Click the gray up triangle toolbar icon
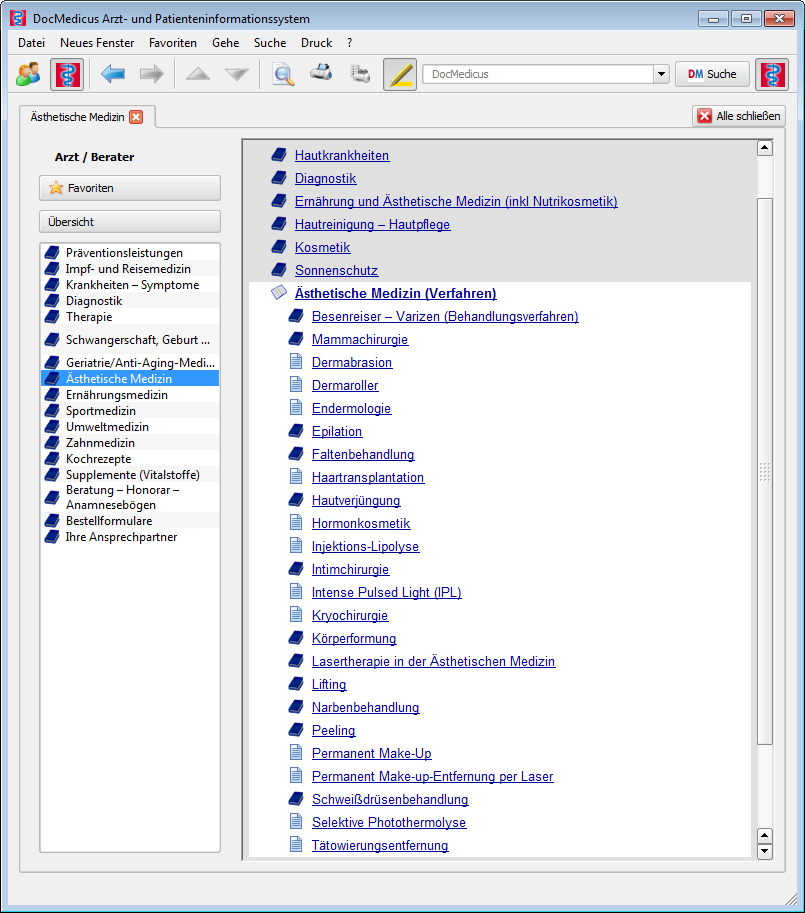Viewport: 805px width, 913px height. tap(198, 74)
